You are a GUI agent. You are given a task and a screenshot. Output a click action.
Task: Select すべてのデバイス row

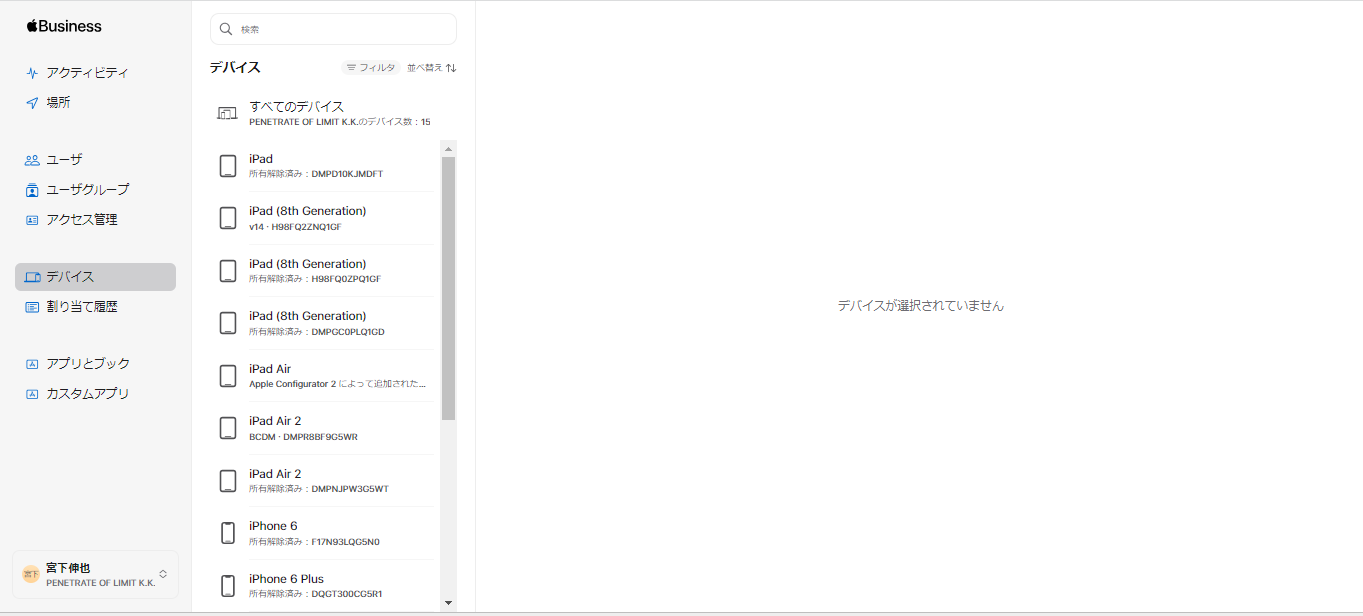[x=333, y=113]
